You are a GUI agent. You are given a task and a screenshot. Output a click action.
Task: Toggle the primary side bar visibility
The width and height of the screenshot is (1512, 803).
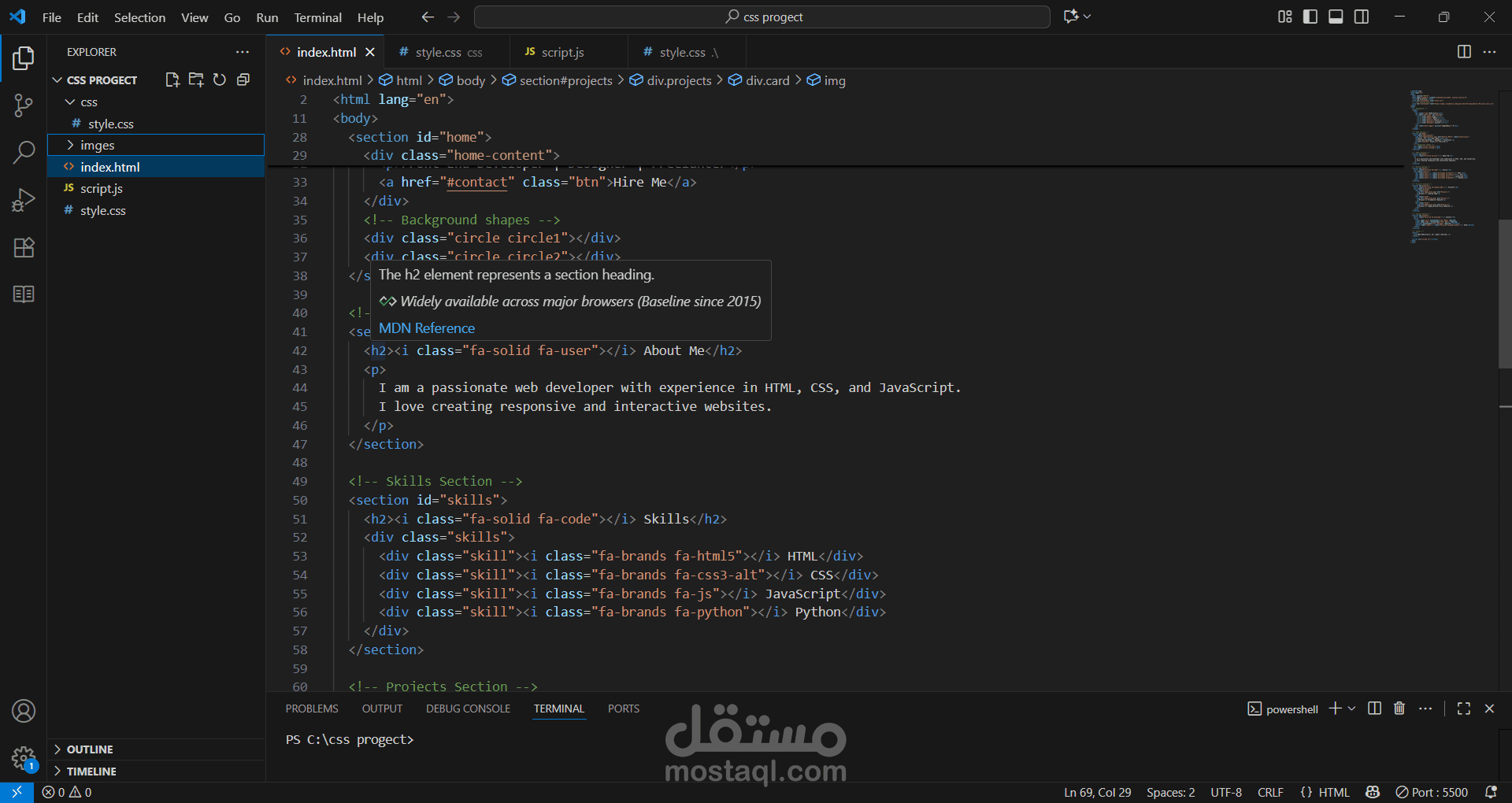coord(1310,17)
